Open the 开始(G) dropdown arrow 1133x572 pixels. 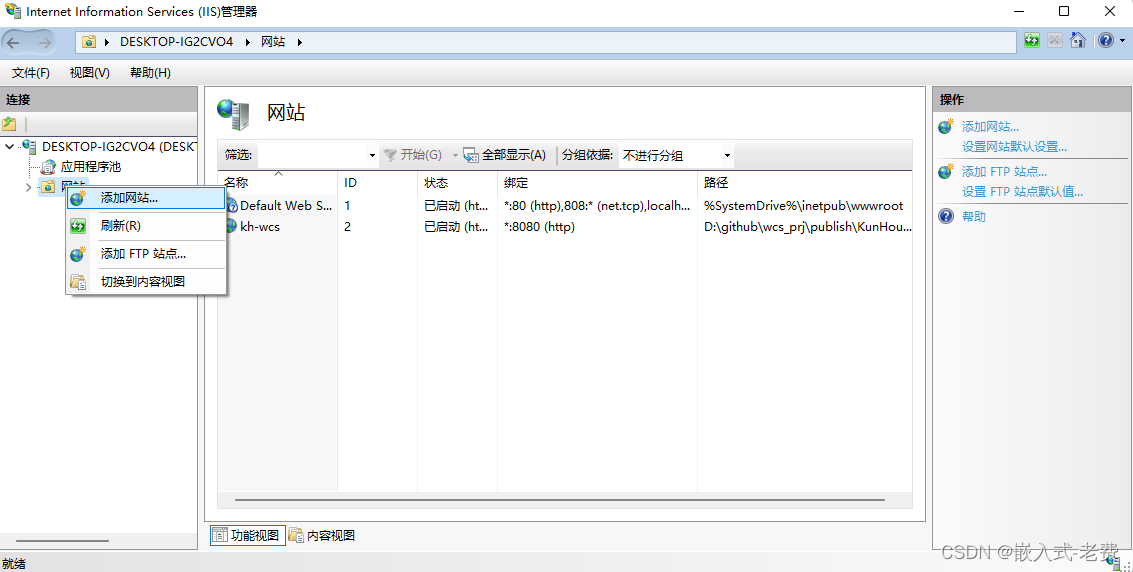pyautogui.click(x=455, y=155)
